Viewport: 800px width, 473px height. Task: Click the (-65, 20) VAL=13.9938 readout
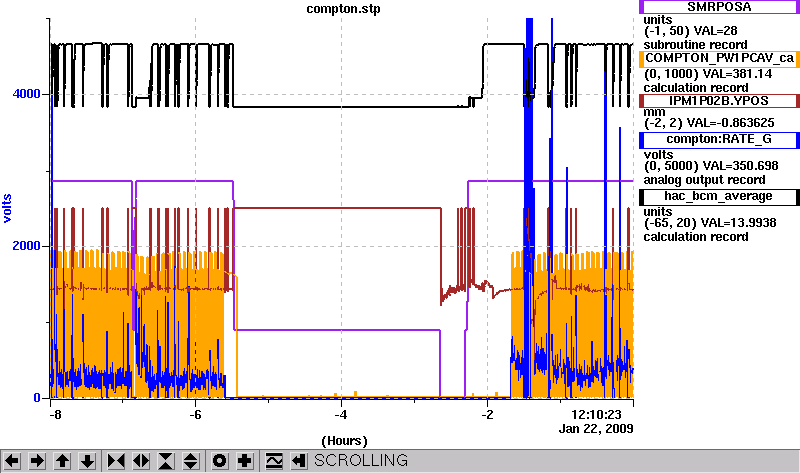710,223
